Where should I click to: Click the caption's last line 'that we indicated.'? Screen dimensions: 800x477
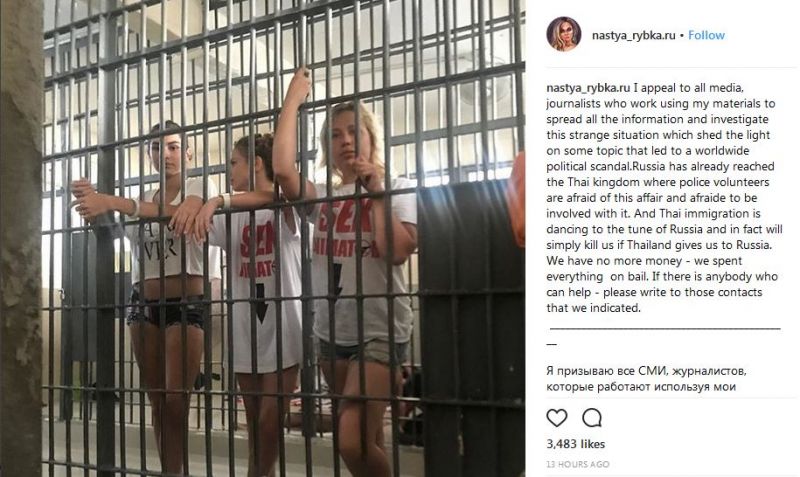click(x=593, y=308)
